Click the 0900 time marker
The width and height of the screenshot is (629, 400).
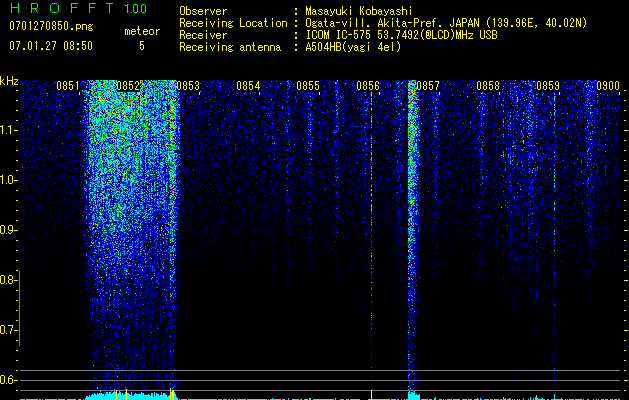tap(608, 86)
